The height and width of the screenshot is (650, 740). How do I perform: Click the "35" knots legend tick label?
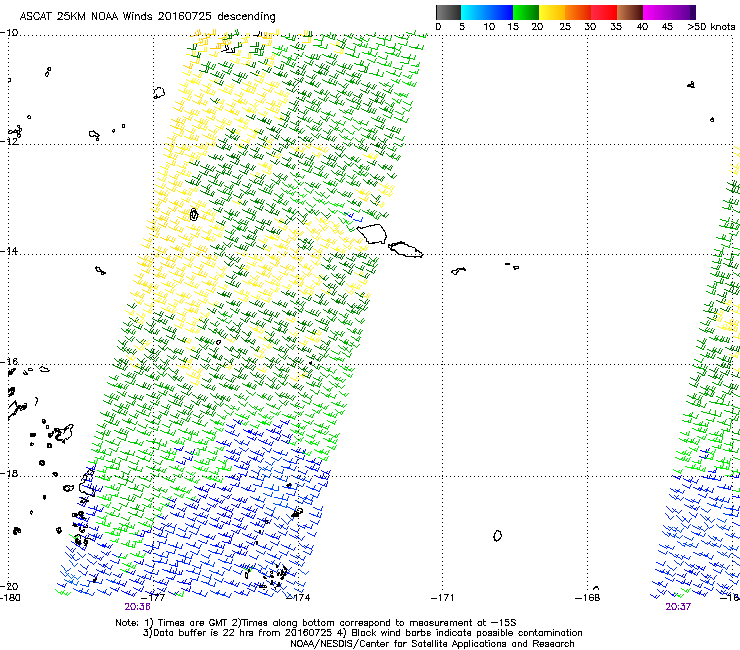tap(616, 27)
